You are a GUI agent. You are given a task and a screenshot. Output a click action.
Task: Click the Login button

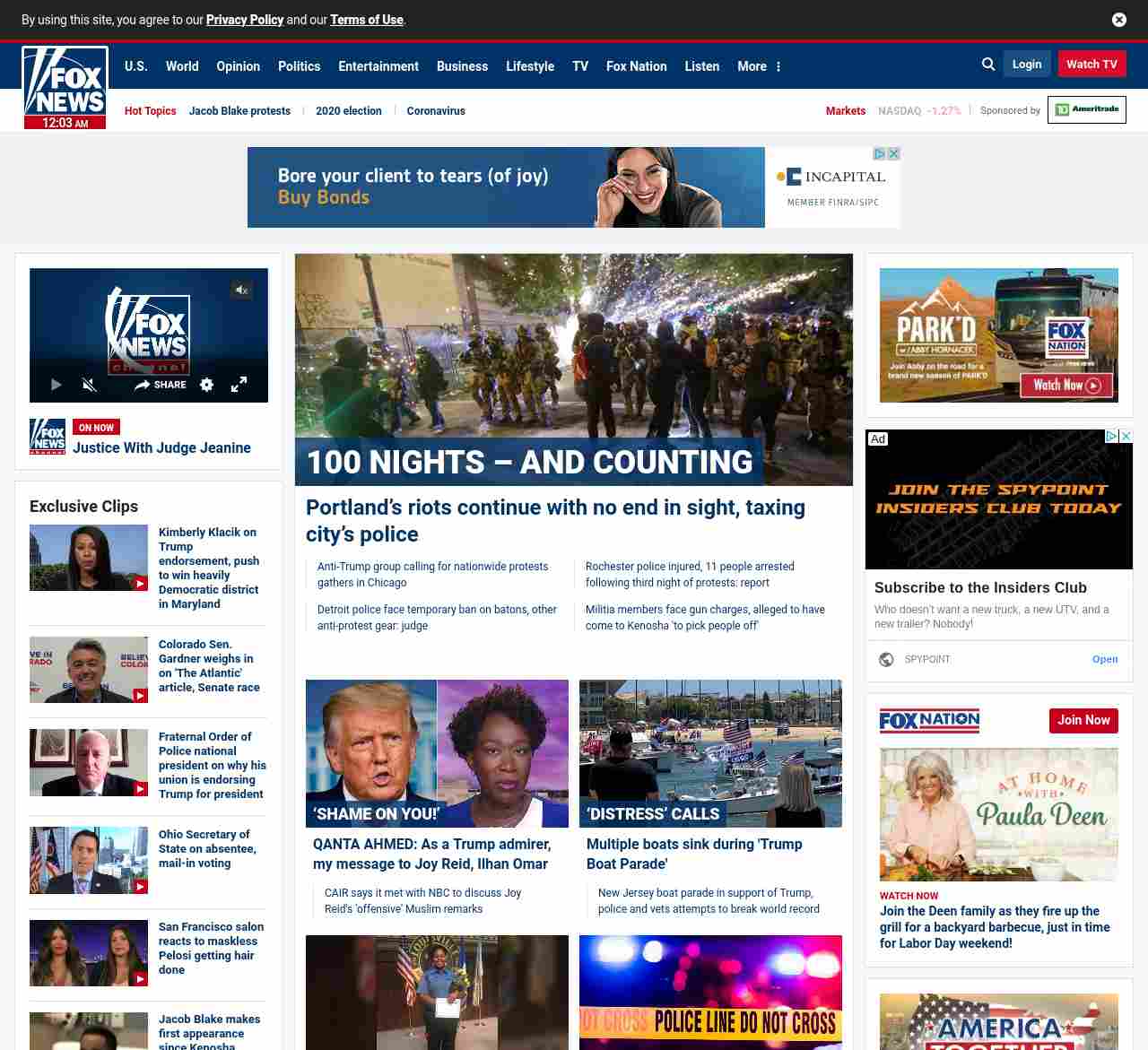(1026, 65)
